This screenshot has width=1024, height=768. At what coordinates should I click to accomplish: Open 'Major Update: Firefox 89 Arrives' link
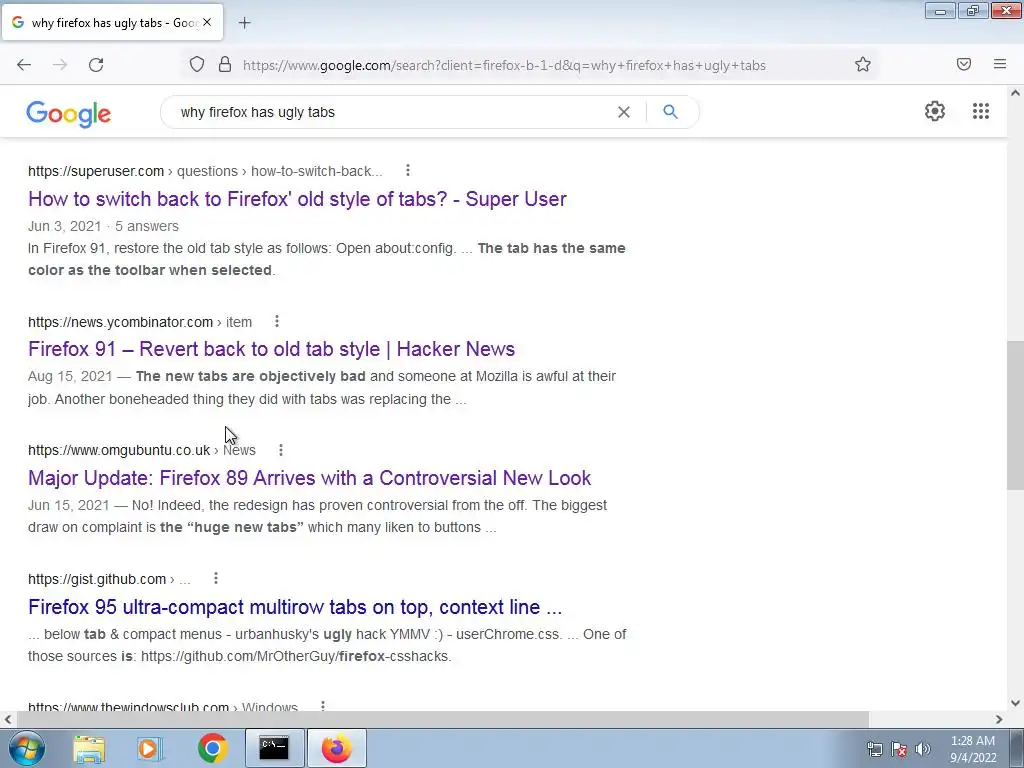point(310,477)
